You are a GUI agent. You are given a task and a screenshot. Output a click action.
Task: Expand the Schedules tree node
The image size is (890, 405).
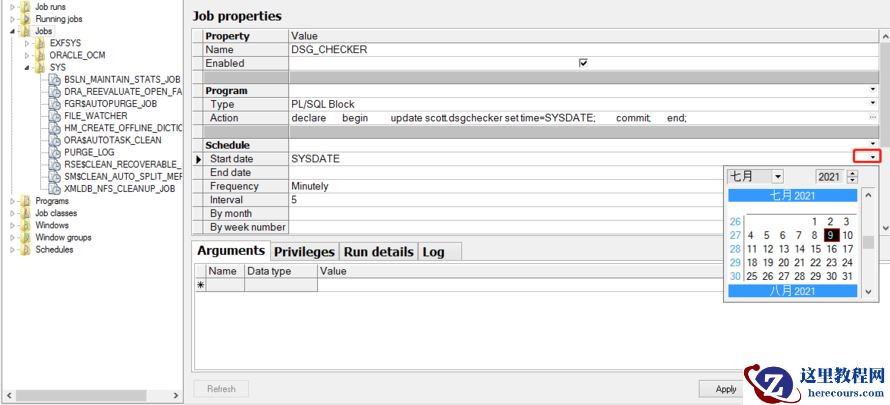click(12, 250)
